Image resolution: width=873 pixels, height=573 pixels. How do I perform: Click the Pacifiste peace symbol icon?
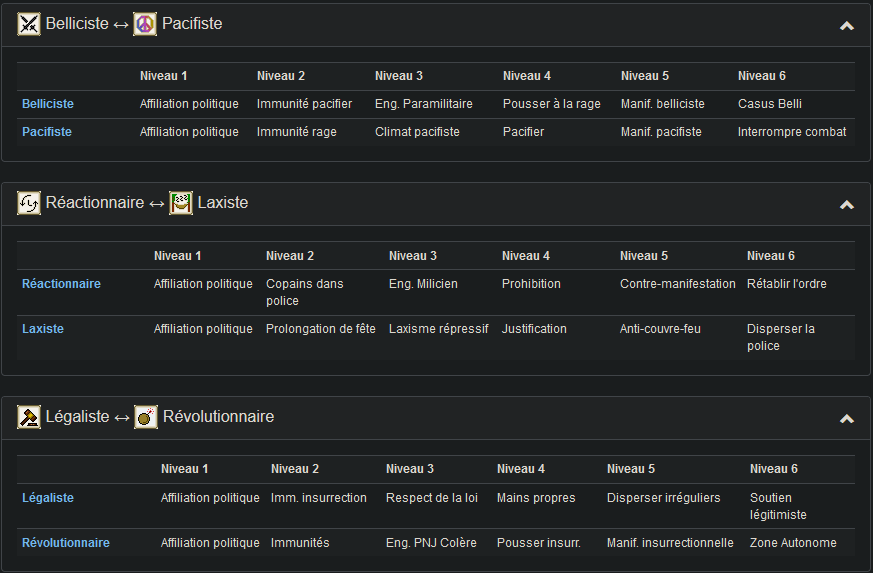click(x=145, y=24)
